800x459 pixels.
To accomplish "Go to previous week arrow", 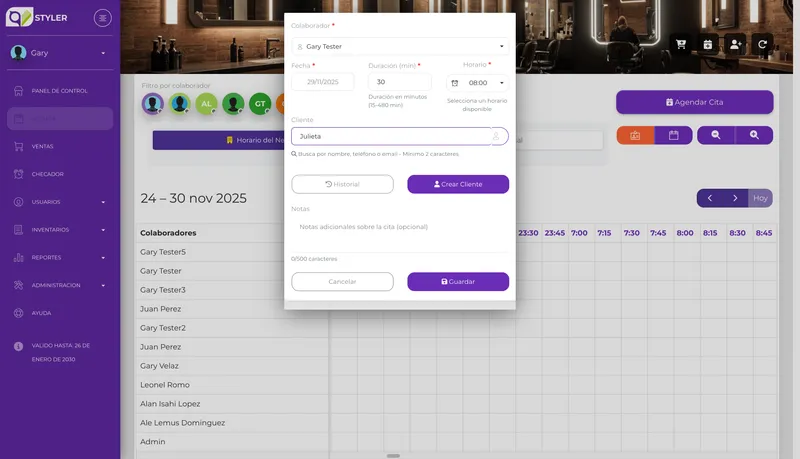I will coord(710,198).
